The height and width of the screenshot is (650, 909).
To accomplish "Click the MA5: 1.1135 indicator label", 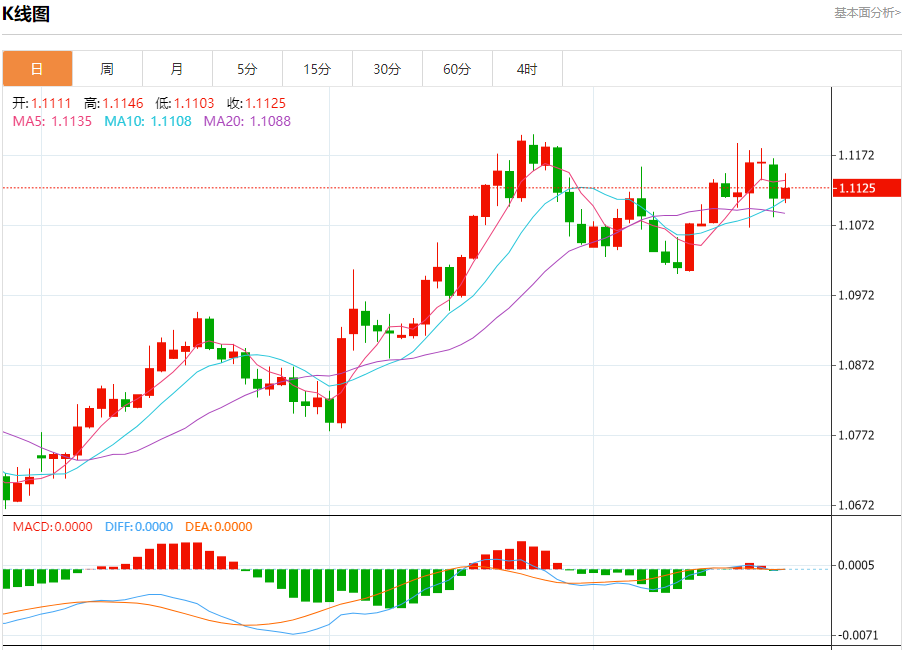I will [52, 121].
